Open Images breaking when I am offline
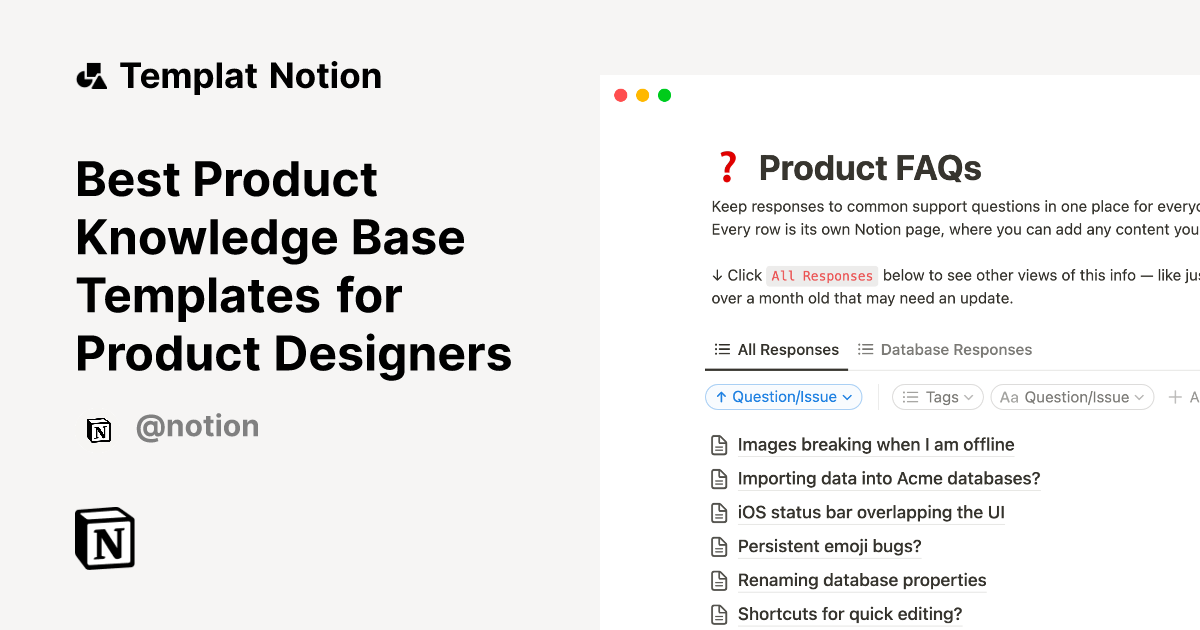 point(876,445)
